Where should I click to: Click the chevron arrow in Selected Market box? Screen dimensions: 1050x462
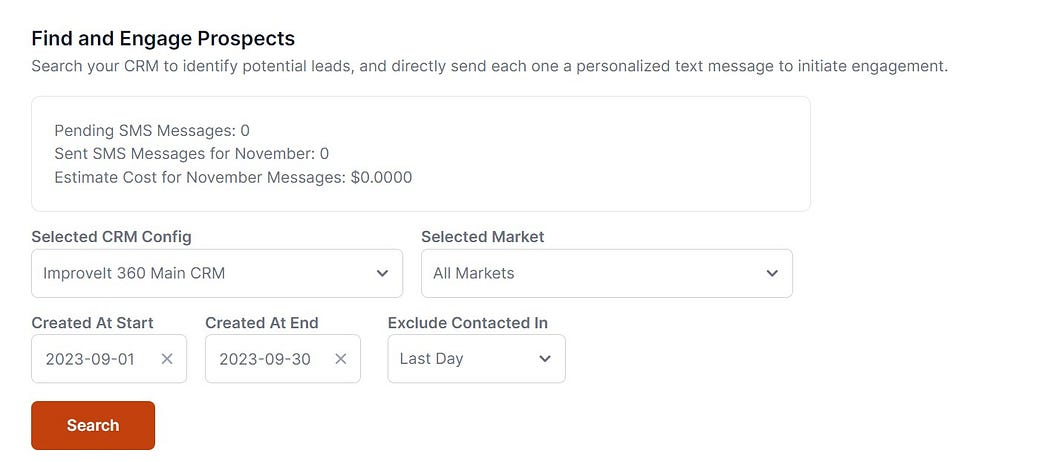[x=772, y=273]
